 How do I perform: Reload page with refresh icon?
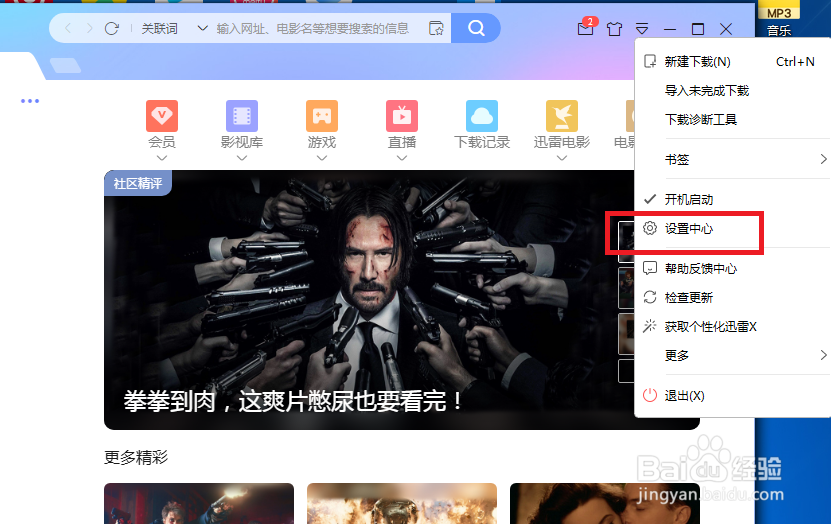coord(112,28)
